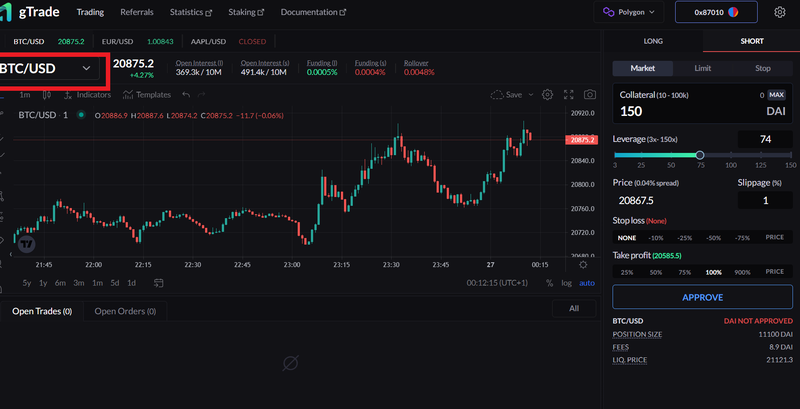The image size is (800, 409).
Task: Set leverage slider to 100 mark
Action: tap(731, 155)
